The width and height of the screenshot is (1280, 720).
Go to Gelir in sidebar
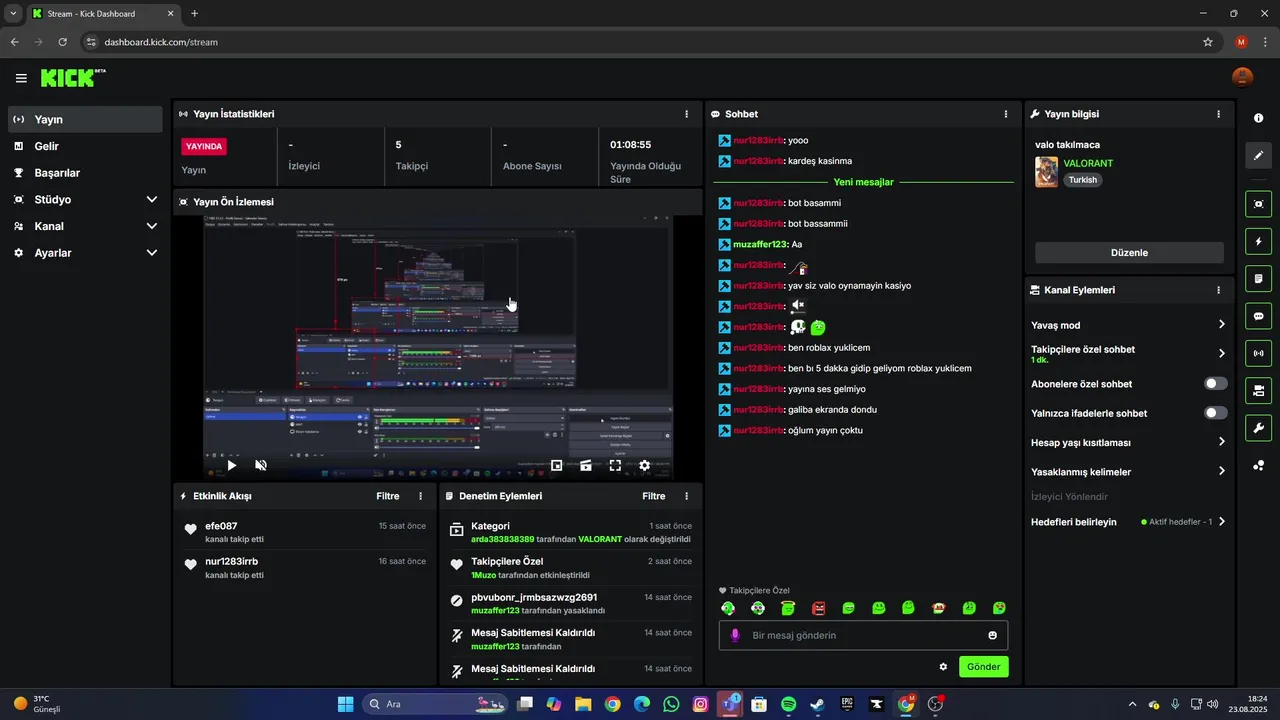[x=85, y=146]
